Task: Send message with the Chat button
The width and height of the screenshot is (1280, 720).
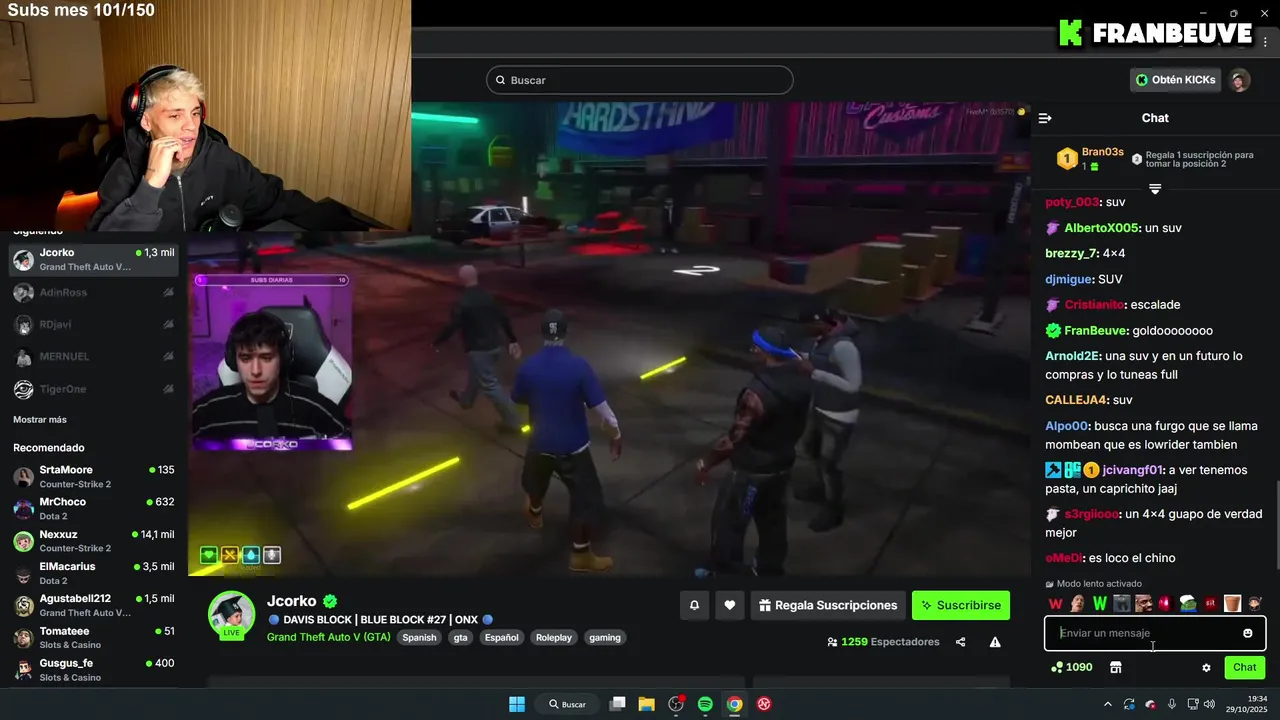Action: click(1245, 667)
